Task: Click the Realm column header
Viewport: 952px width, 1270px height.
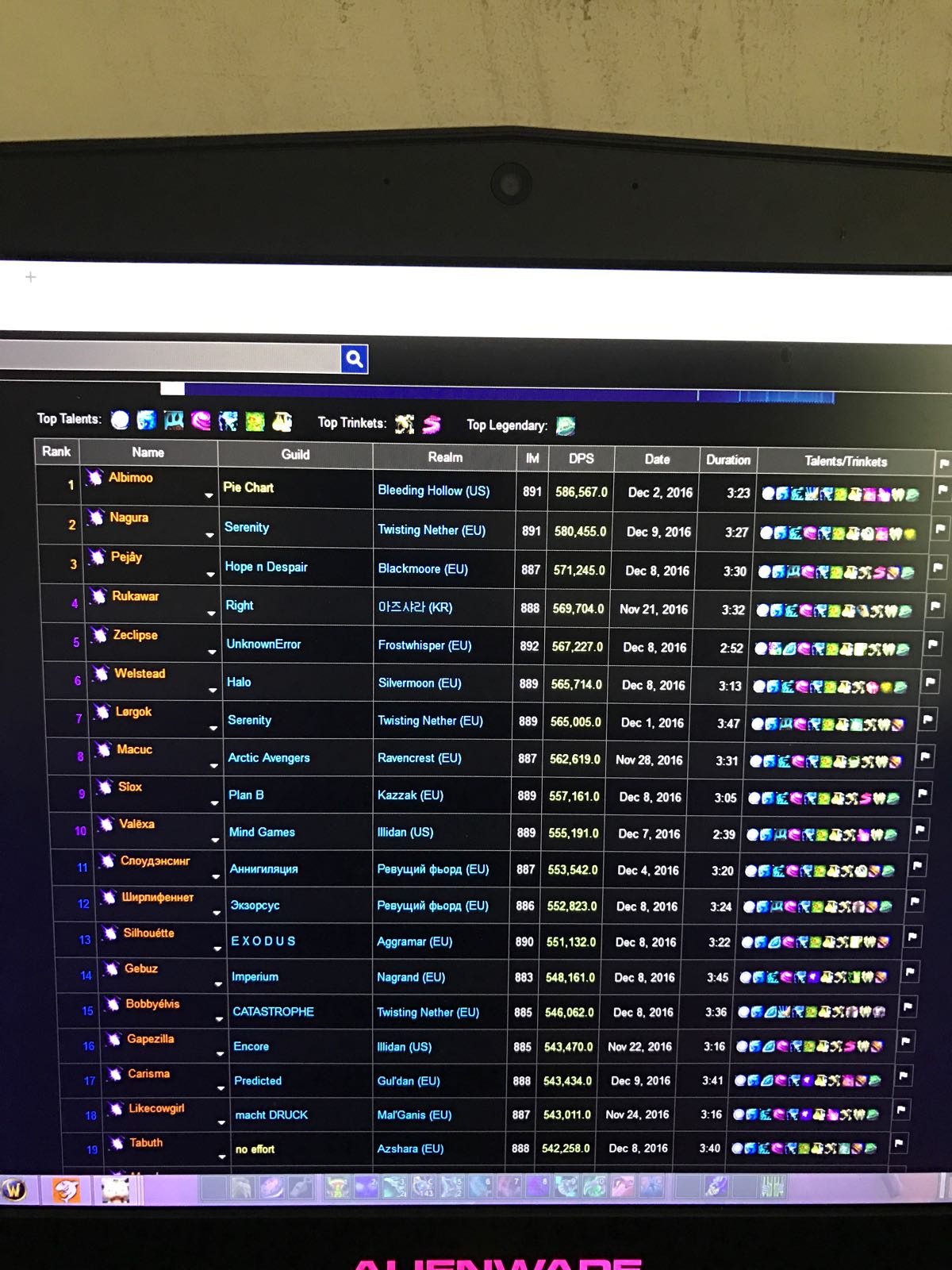Action: pyautogui.click(x=445, y=456)
